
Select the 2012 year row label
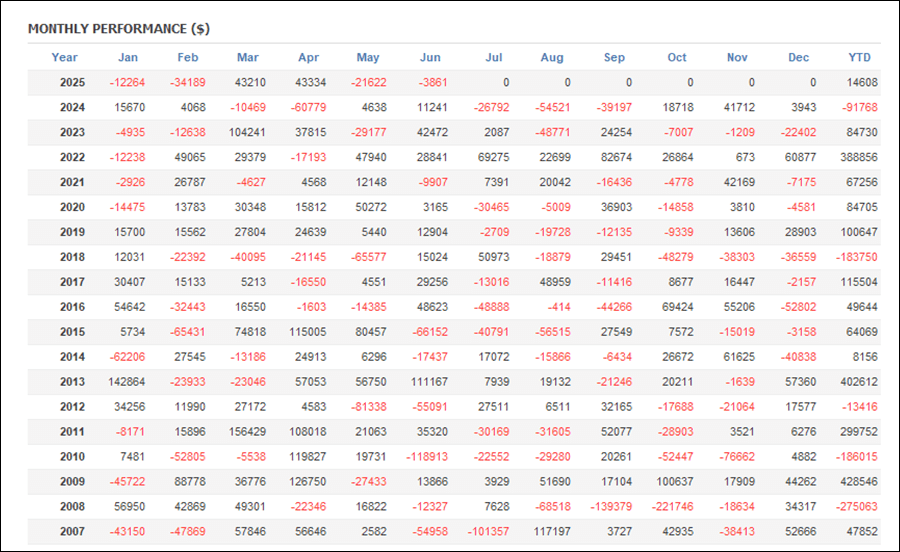72,407
